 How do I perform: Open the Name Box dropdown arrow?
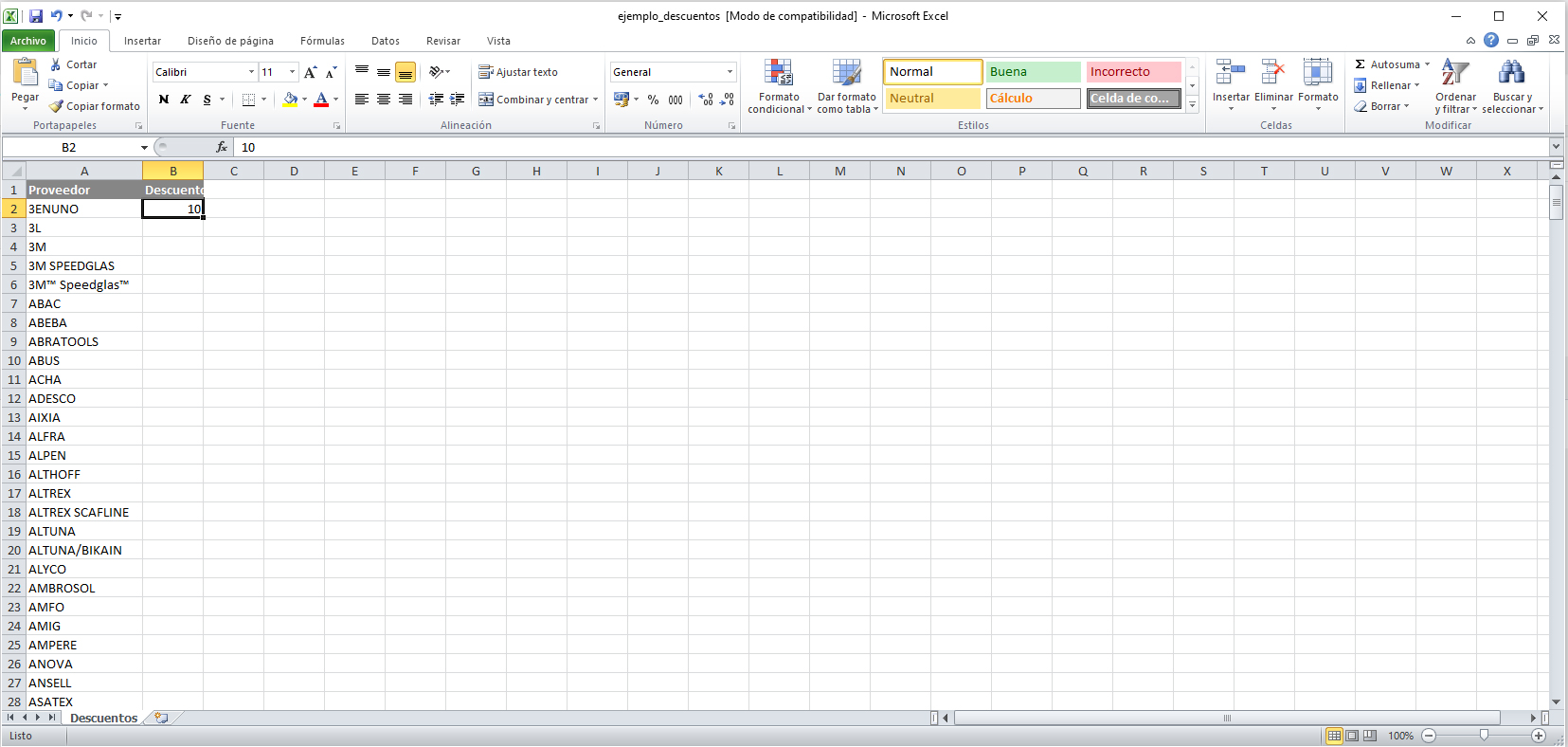click(x=144, y=147)
